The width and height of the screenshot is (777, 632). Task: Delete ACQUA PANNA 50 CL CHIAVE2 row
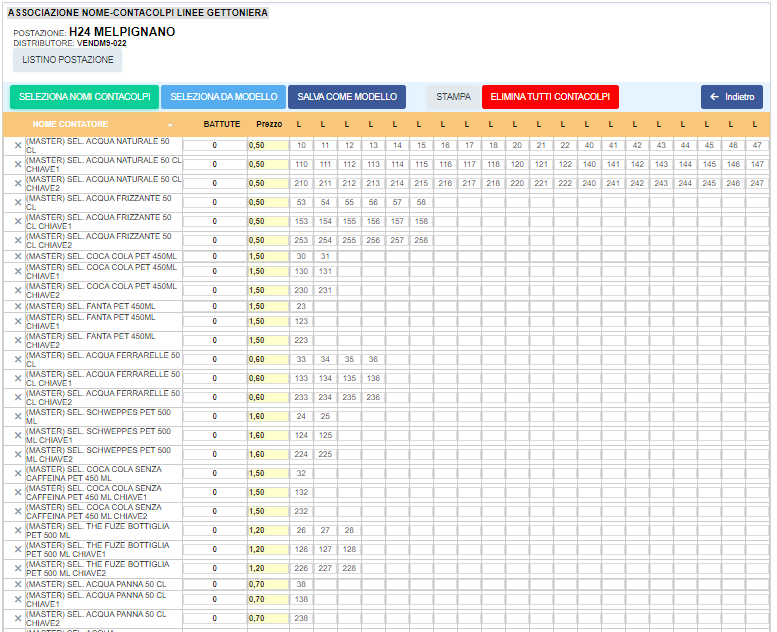click(x=18, y=618)
